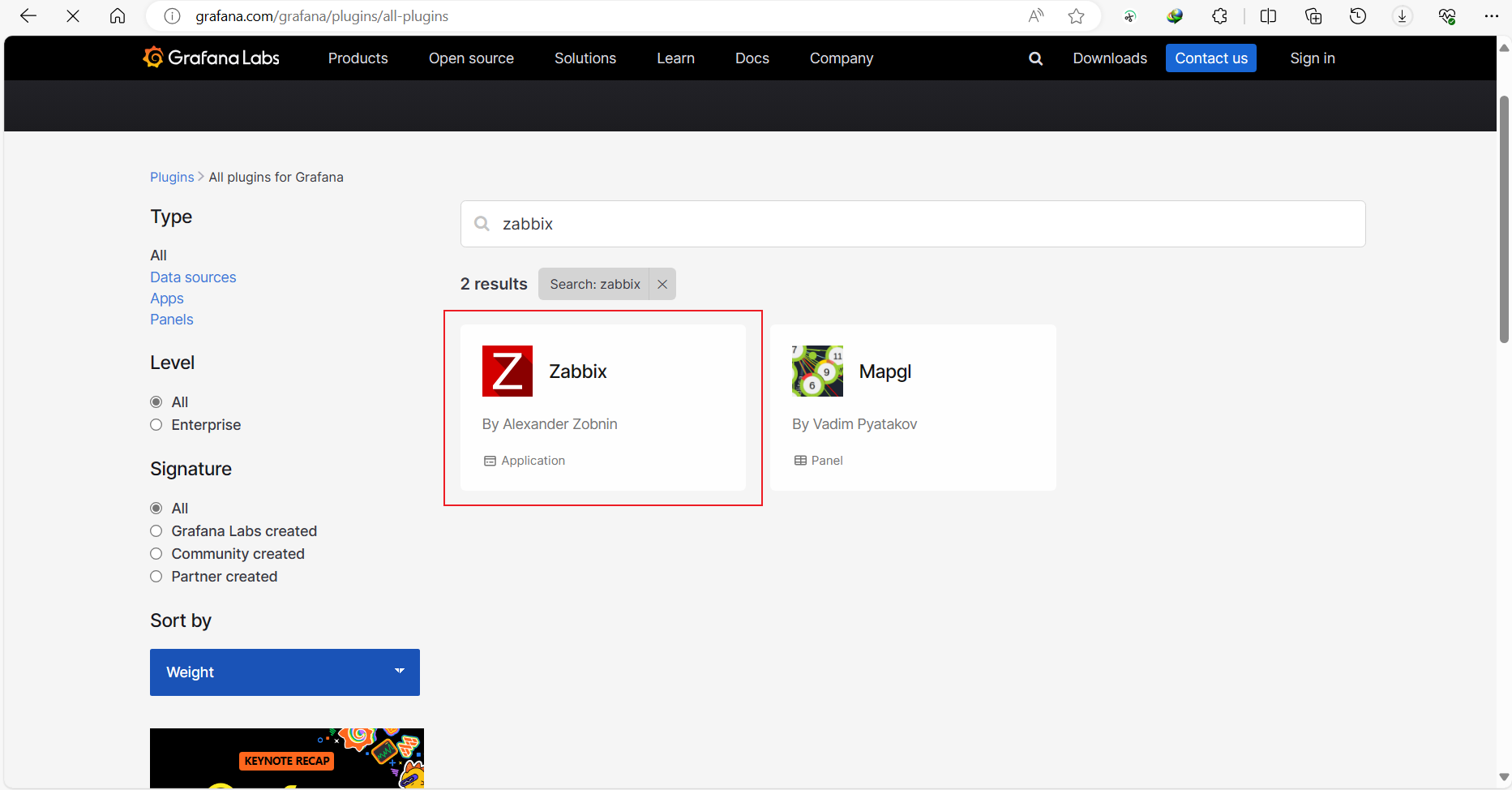This screenshot has width=1512, height=790.
Task: Open the browser home icon
Action: pyautogui.click(x=118, y=16)
